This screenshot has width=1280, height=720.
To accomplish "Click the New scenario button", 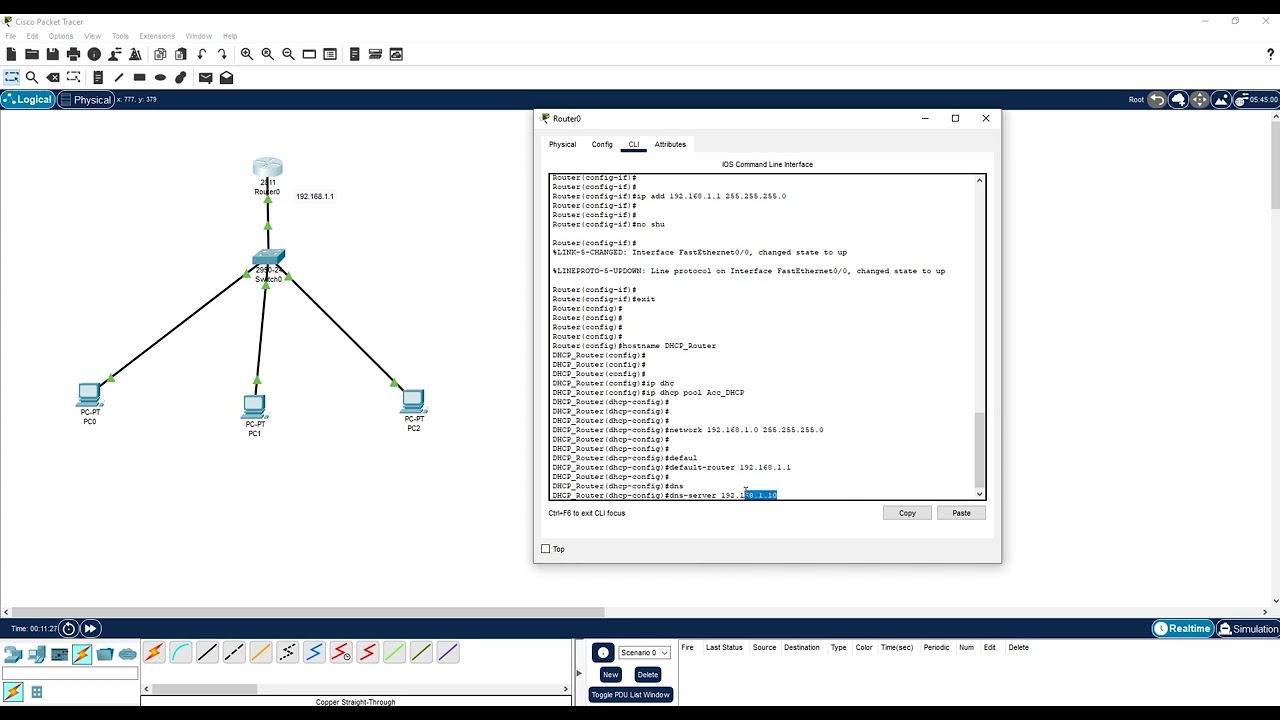I will click(610, 674).
